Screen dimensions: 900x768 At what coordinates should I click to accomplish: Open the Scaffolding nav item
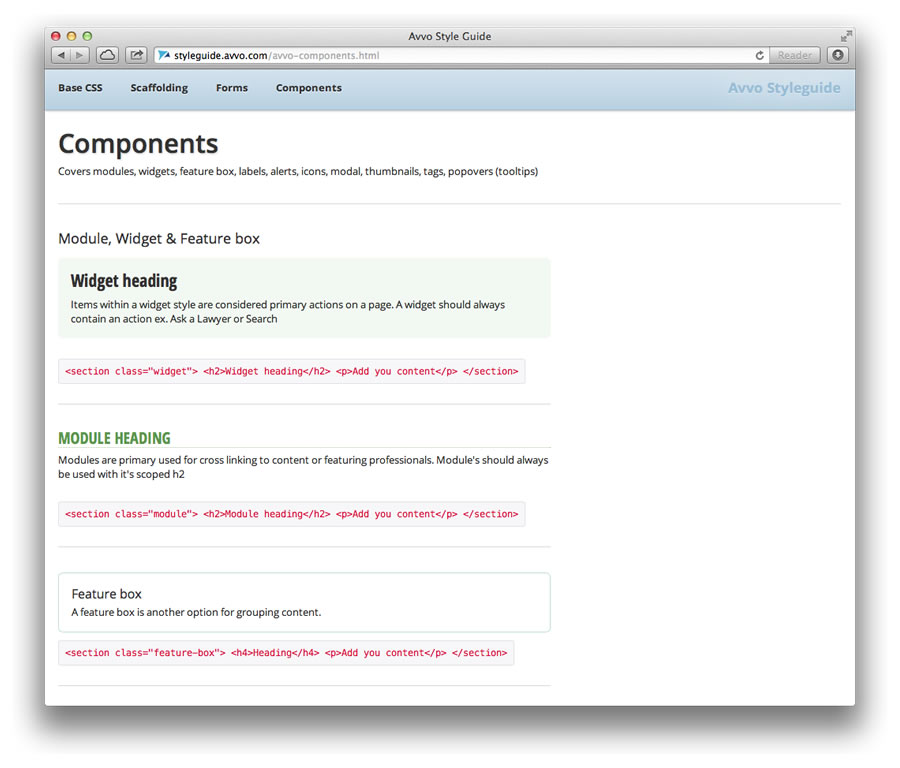pos(159,88)
